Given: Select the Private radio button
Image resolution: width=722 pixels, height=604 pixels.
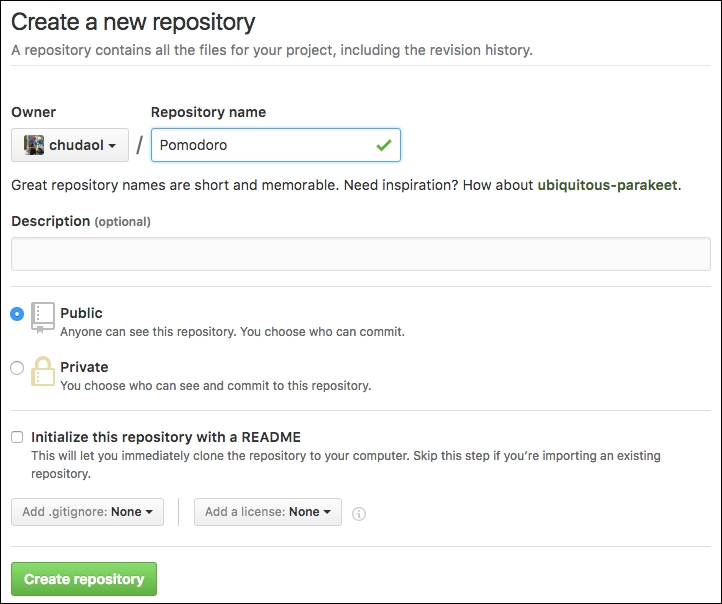Looking at the screenshot, I should click(x=17, y=368).
